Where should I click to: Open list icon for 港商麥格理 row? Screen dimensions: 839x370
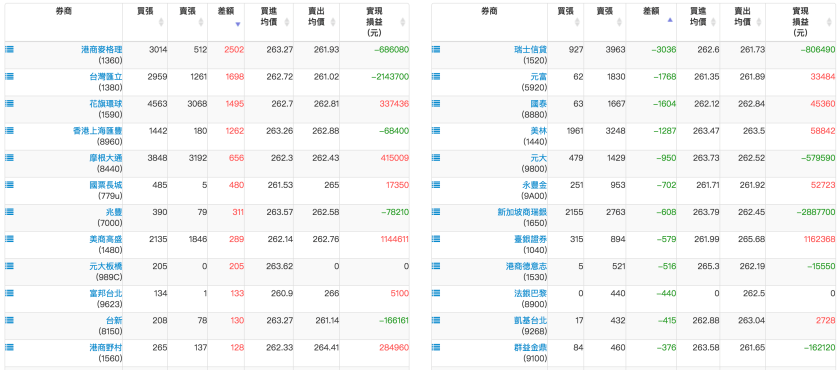click(9, 49)
